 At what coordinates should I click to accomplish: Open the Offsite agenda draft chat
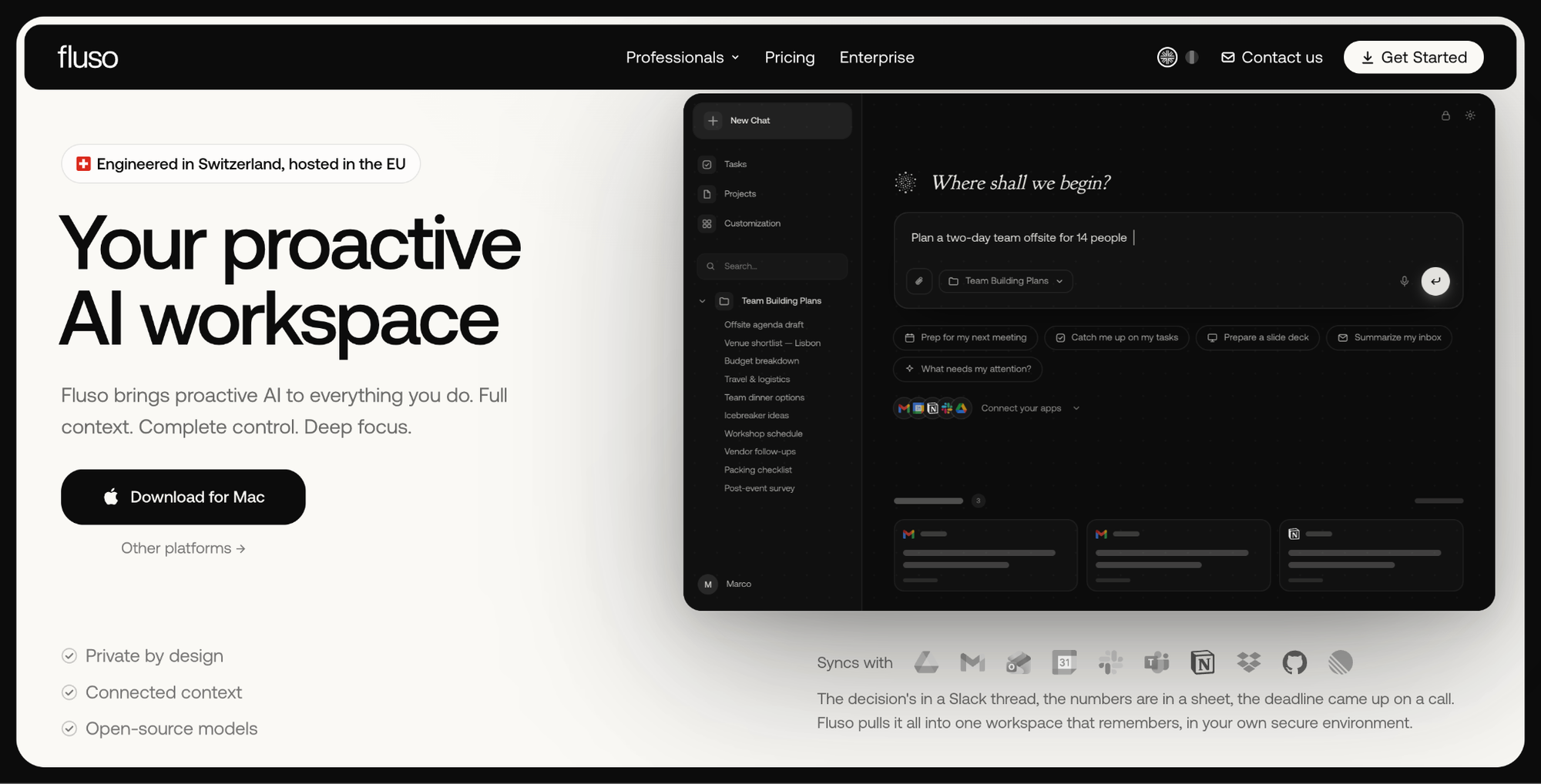point(764,325)
